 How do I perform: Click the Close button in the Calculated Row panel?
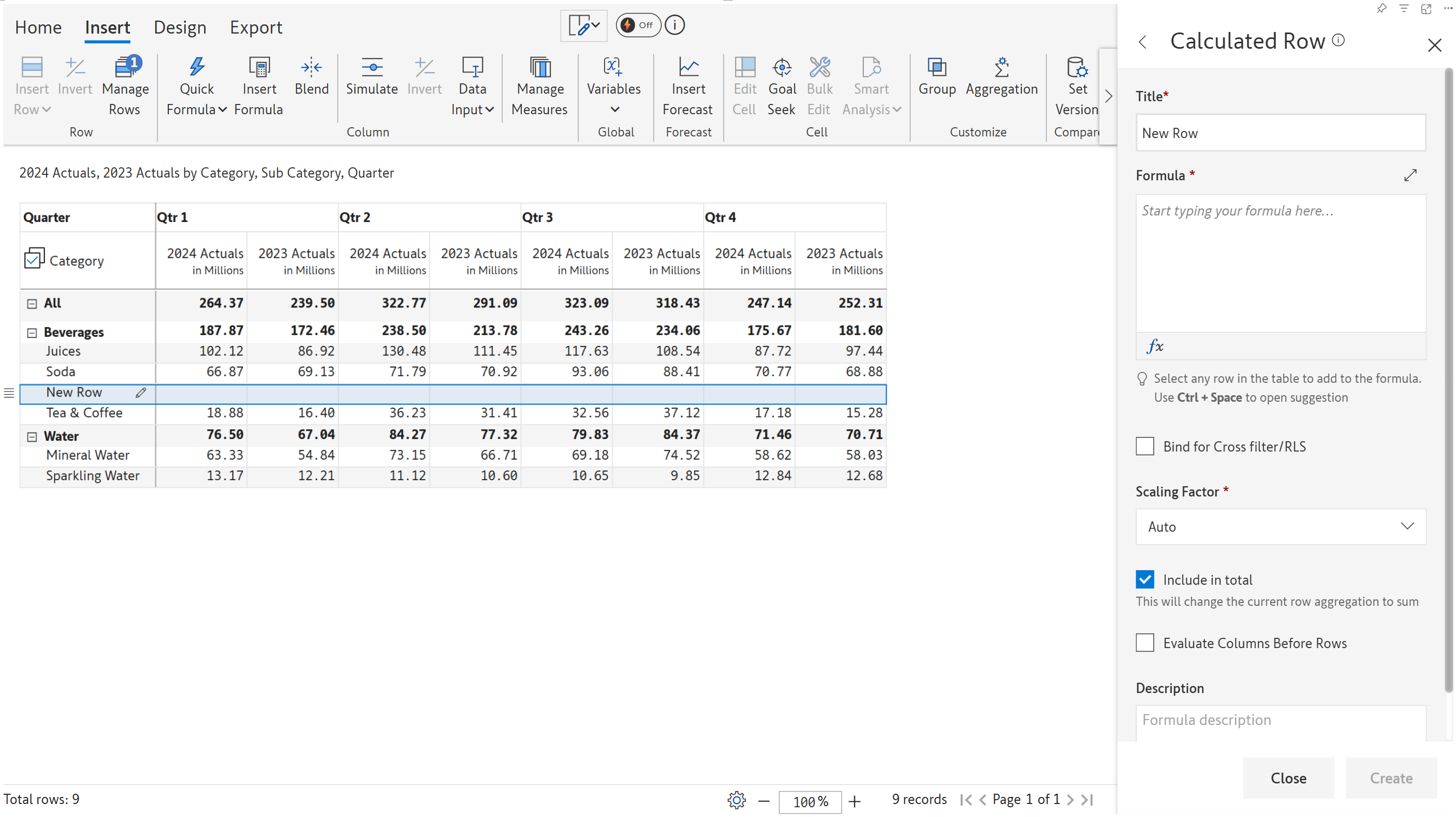click(x=1288, y=777)
